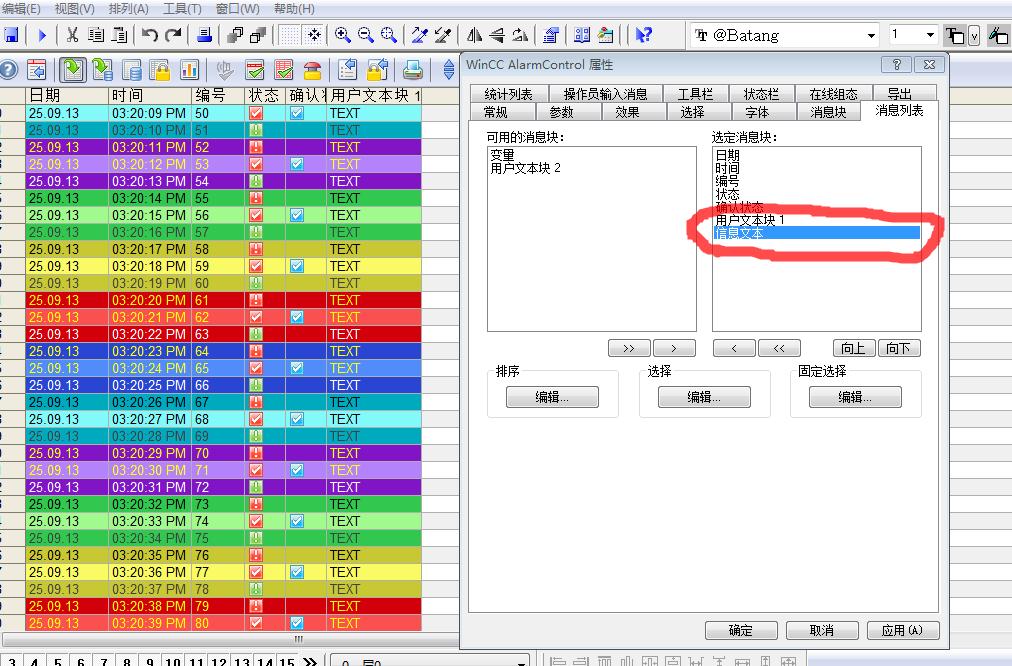The image size is (1012, 666).
Task: Click the Save icon in the top toolbar
Action: pyautogui.click(x=11, y=35)
